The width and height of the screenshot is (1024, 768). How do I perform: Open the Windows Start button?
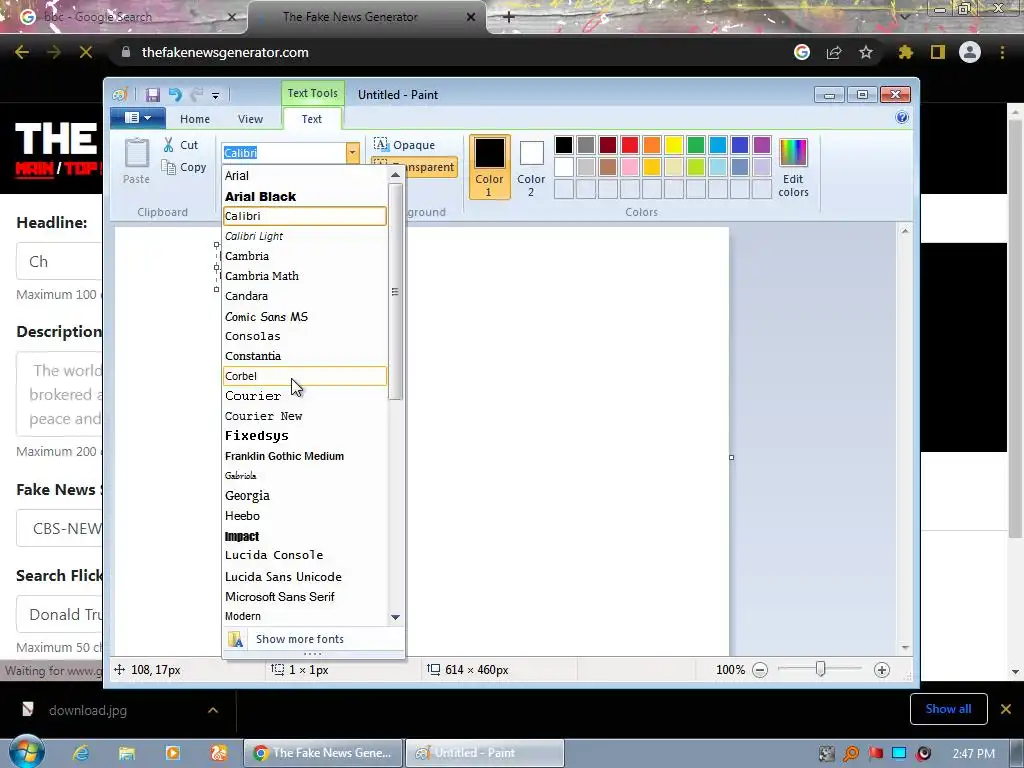tap(26, 752)
